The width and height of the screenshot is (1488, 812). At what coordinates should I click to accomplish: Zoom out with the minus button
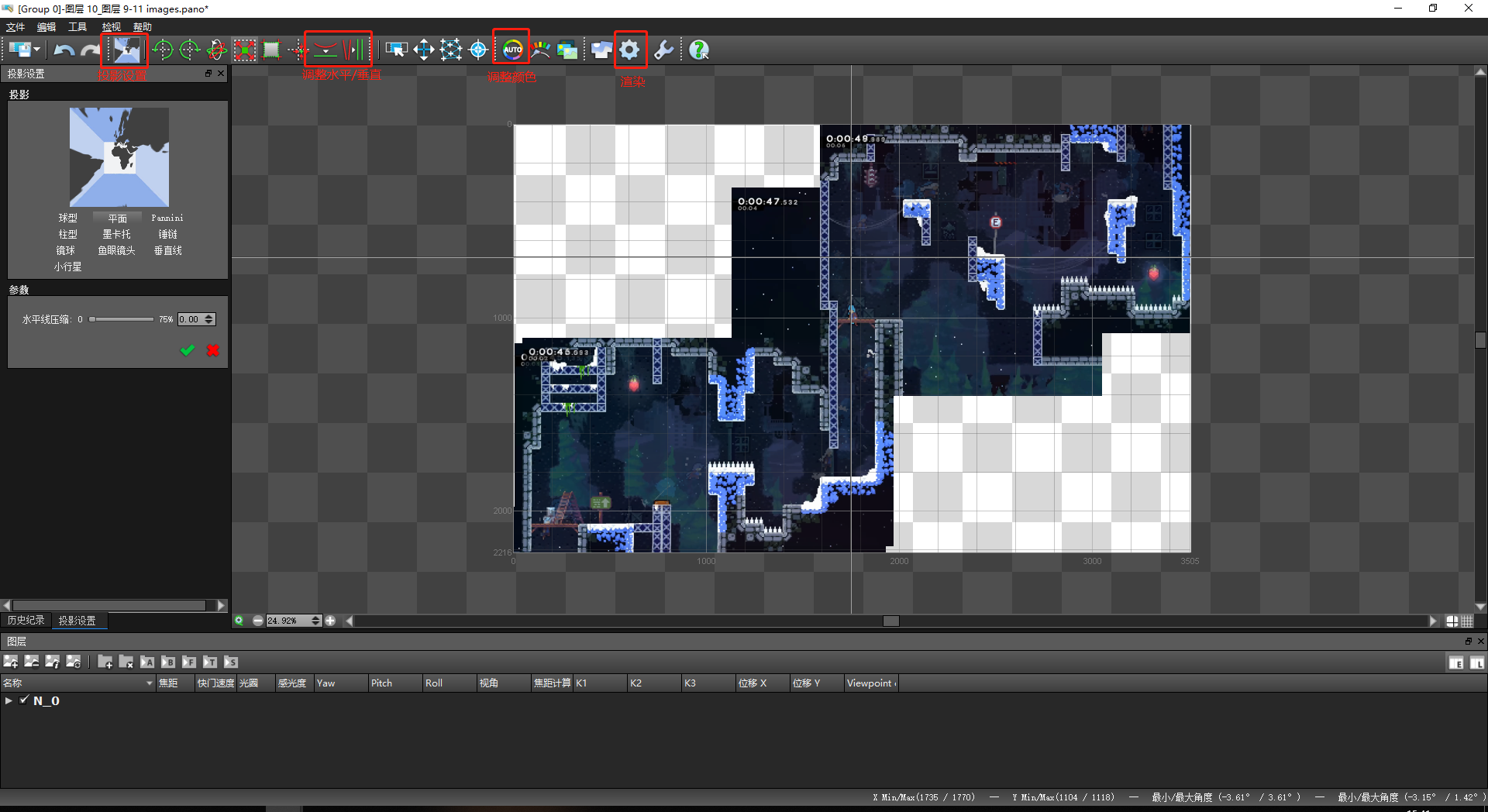tap(257, 621)
